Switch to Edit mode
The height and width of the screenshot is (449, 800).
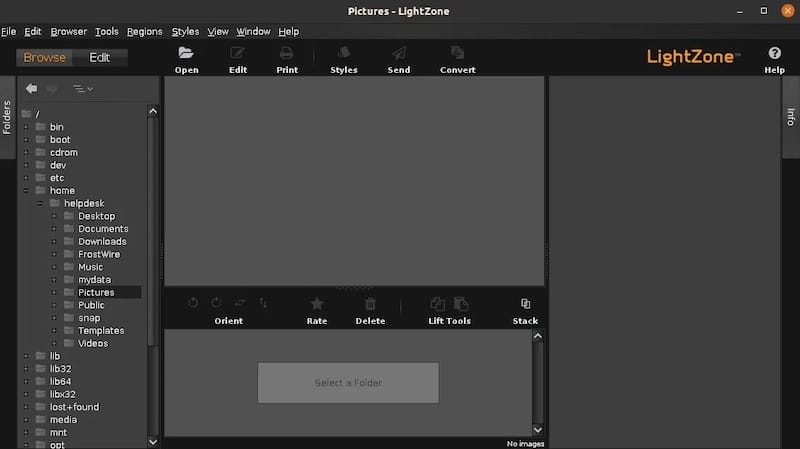[99, 58]
